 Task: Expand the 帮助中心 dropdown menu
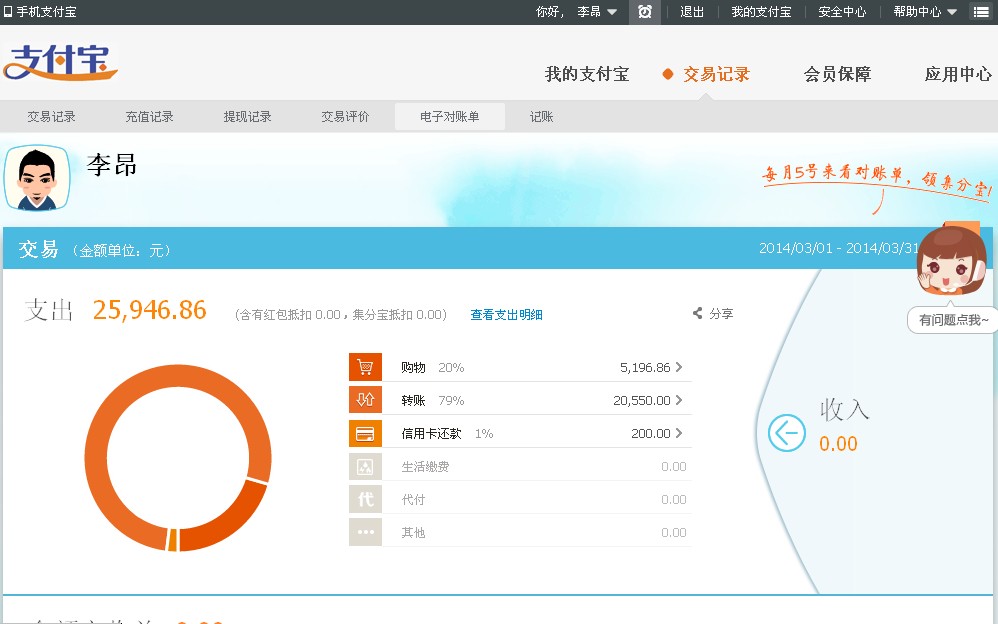point(951,12)
